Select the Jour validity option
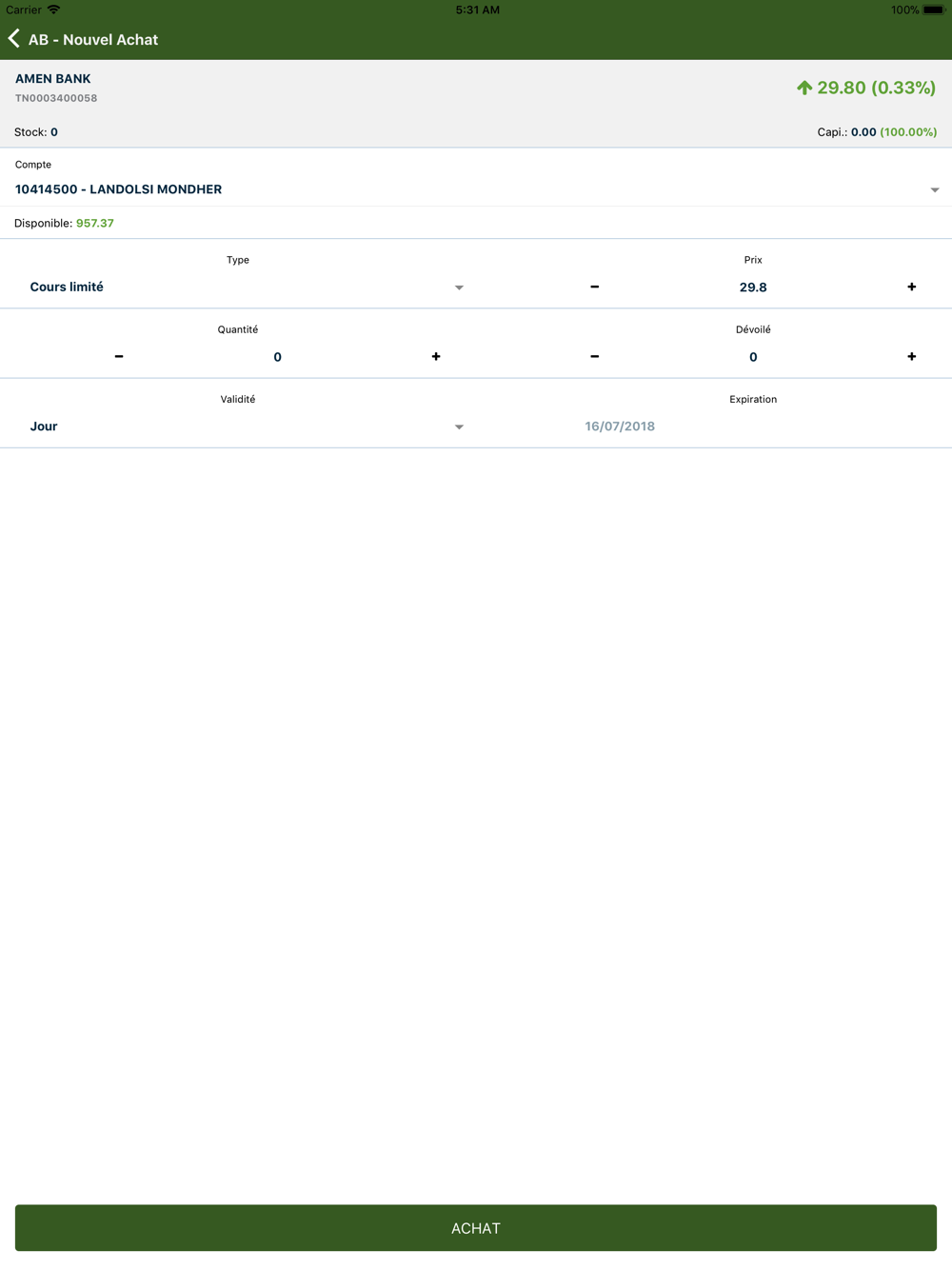952x1270 pixels. coord(44,427)
